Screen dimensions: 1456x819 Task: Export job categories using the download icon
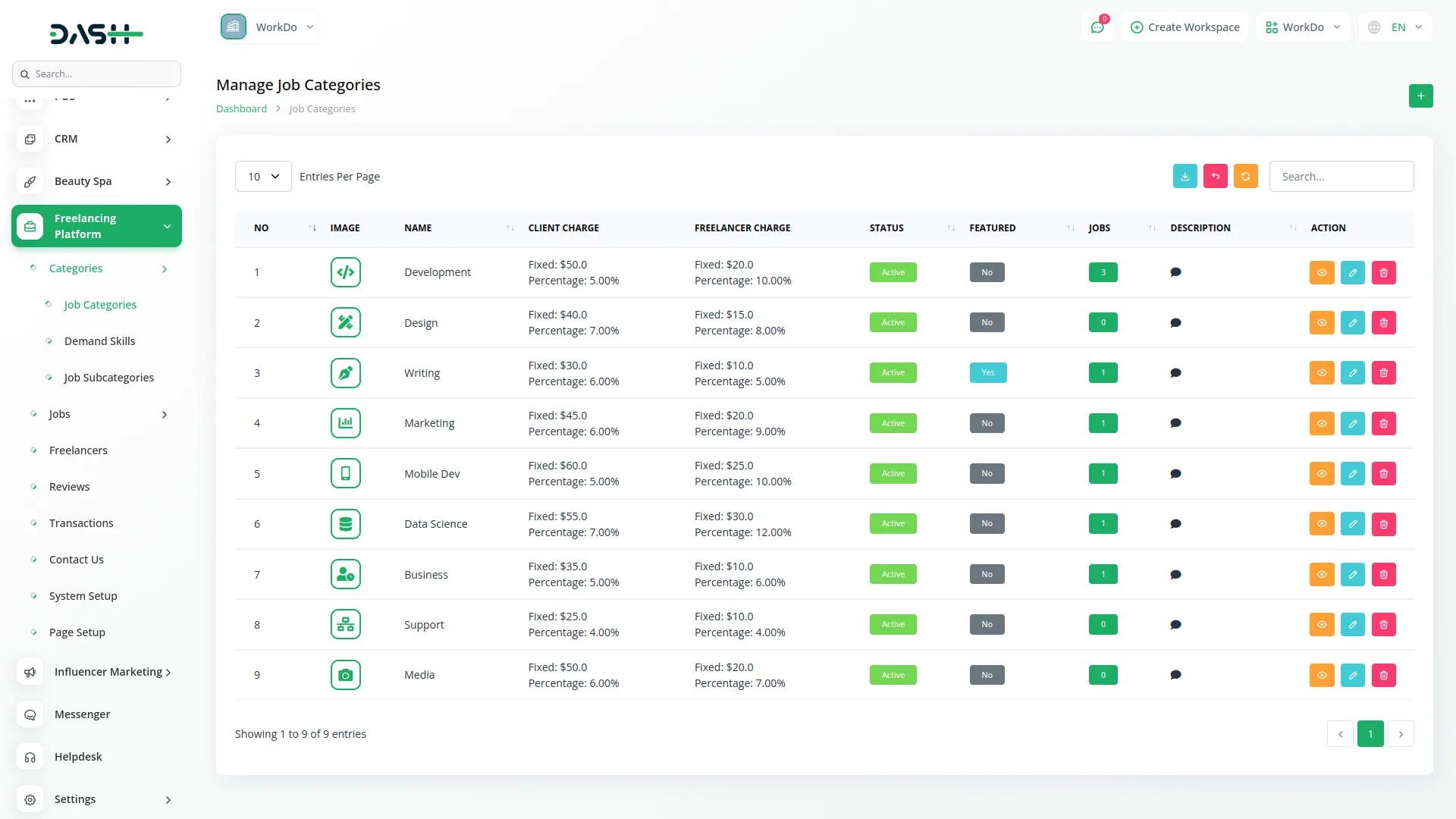[1185, 176]
